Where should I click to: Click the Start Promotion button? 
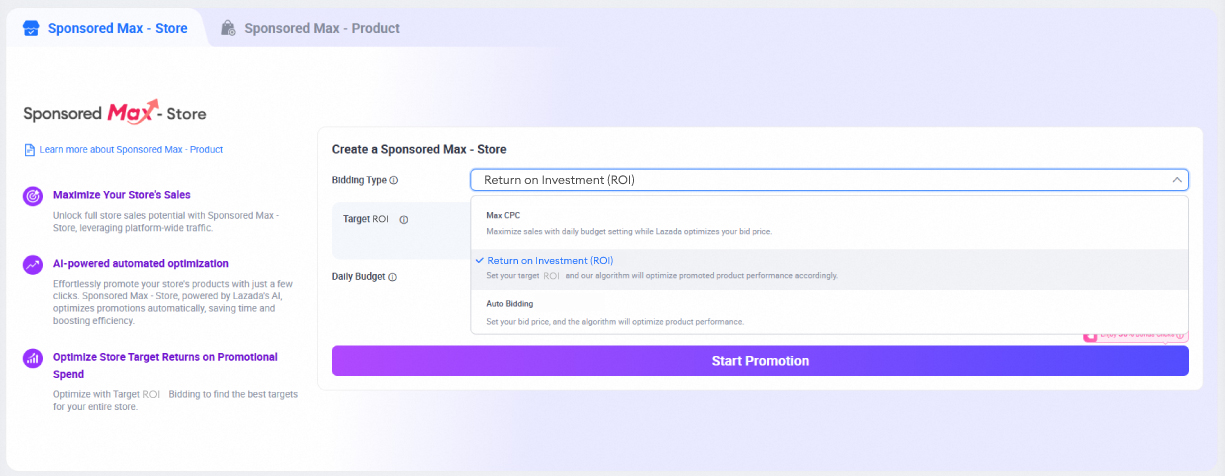coord(760,361)
